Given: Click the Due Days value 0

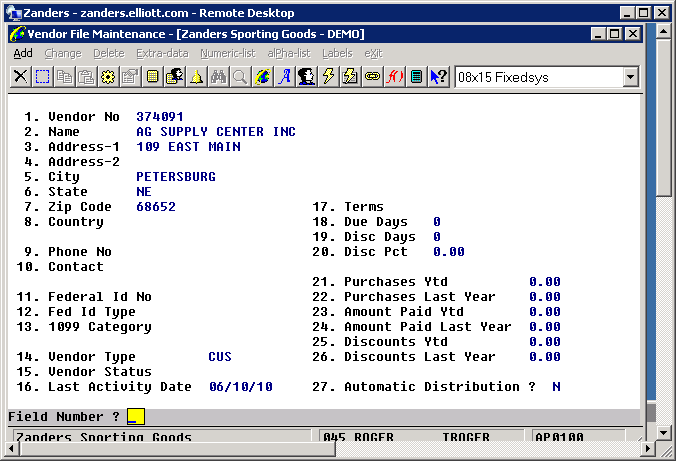Looking at the screenshot, I should 437,222.
